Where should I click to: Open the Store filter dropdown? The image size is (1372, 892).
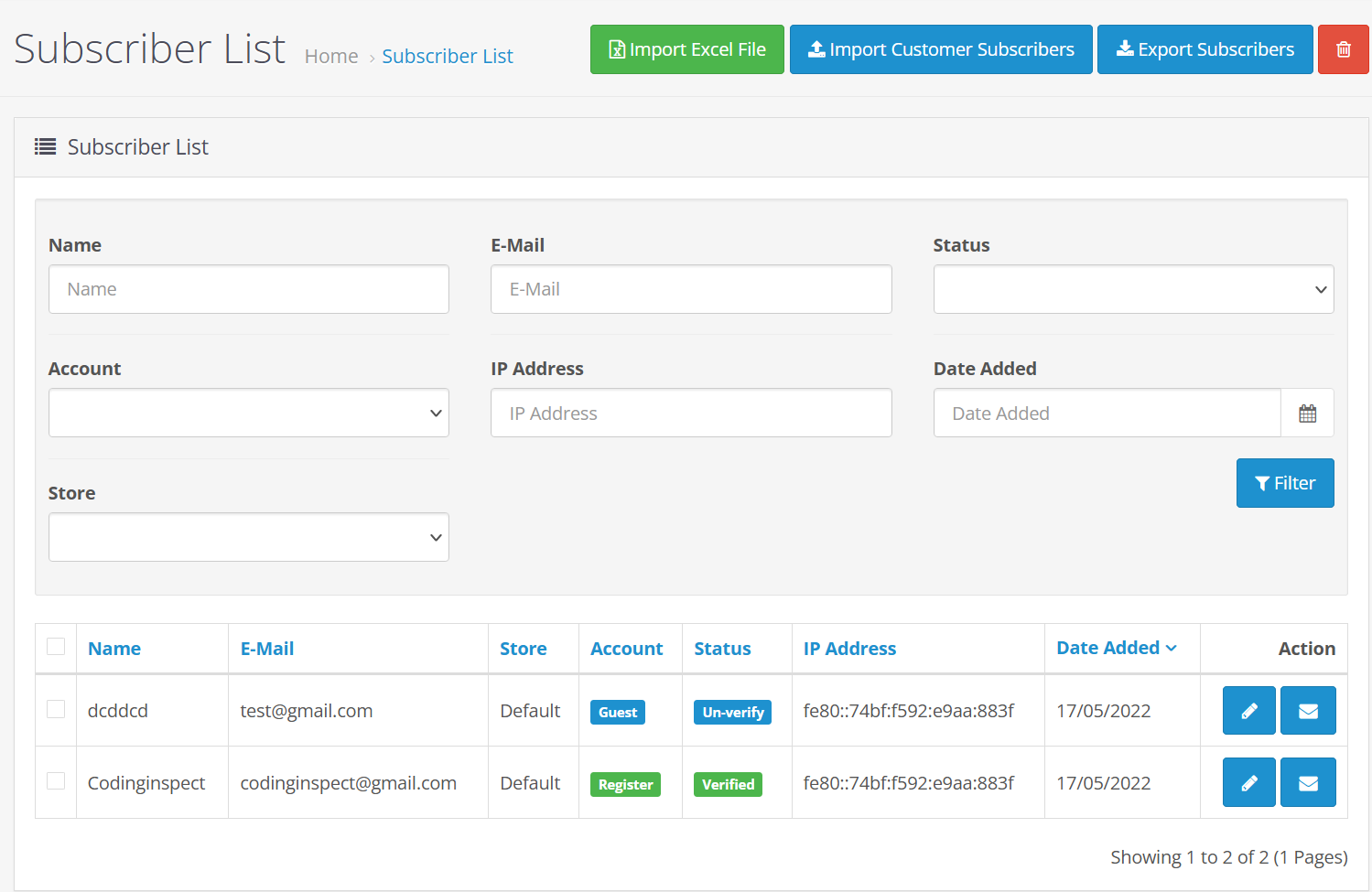coord(248,538)
